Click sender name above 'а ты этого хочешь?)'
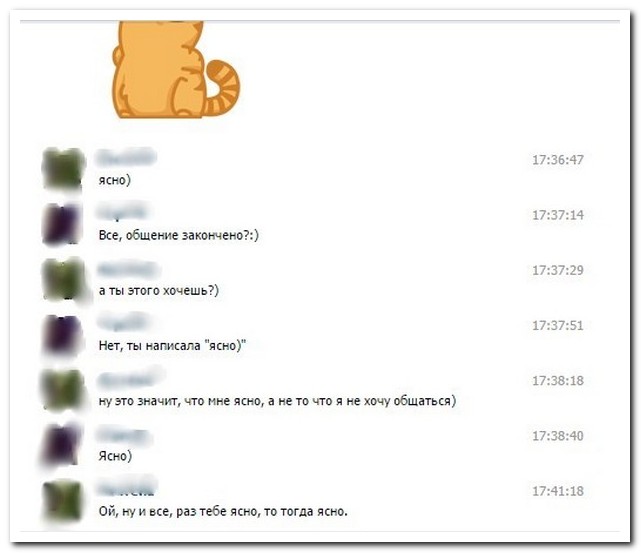The image size is (641, 553). point(128,269)
